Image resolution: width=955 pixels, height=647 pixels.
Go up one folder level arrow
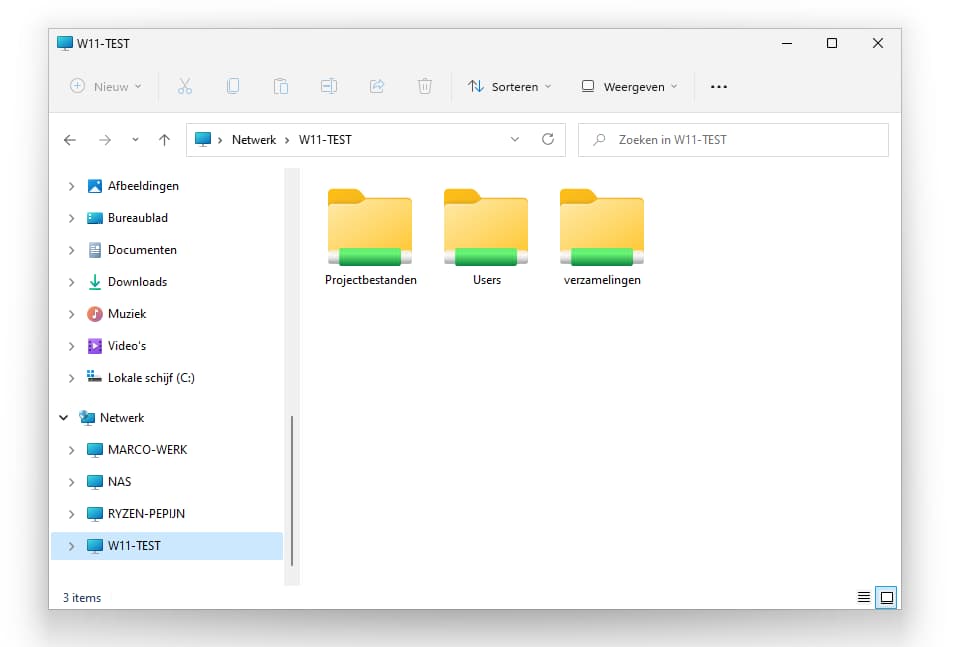pos(164,140)
